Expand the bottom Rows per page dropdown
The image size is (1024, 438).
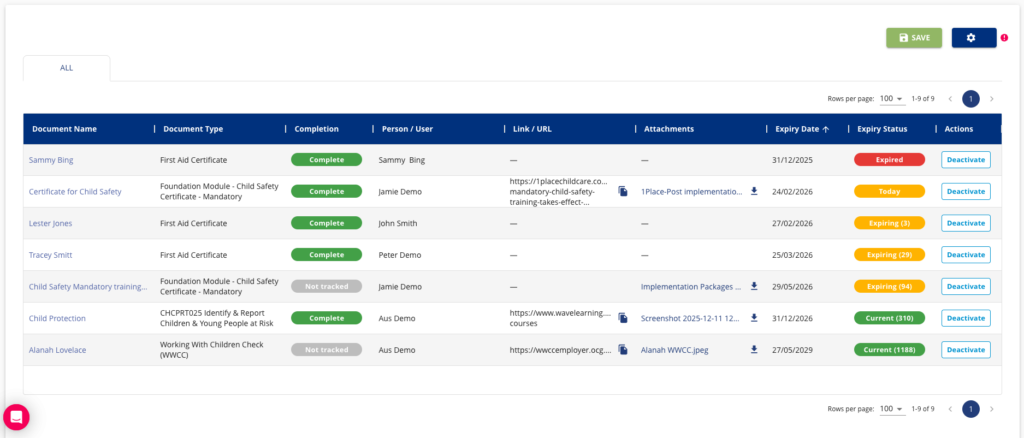coord(891,409)
